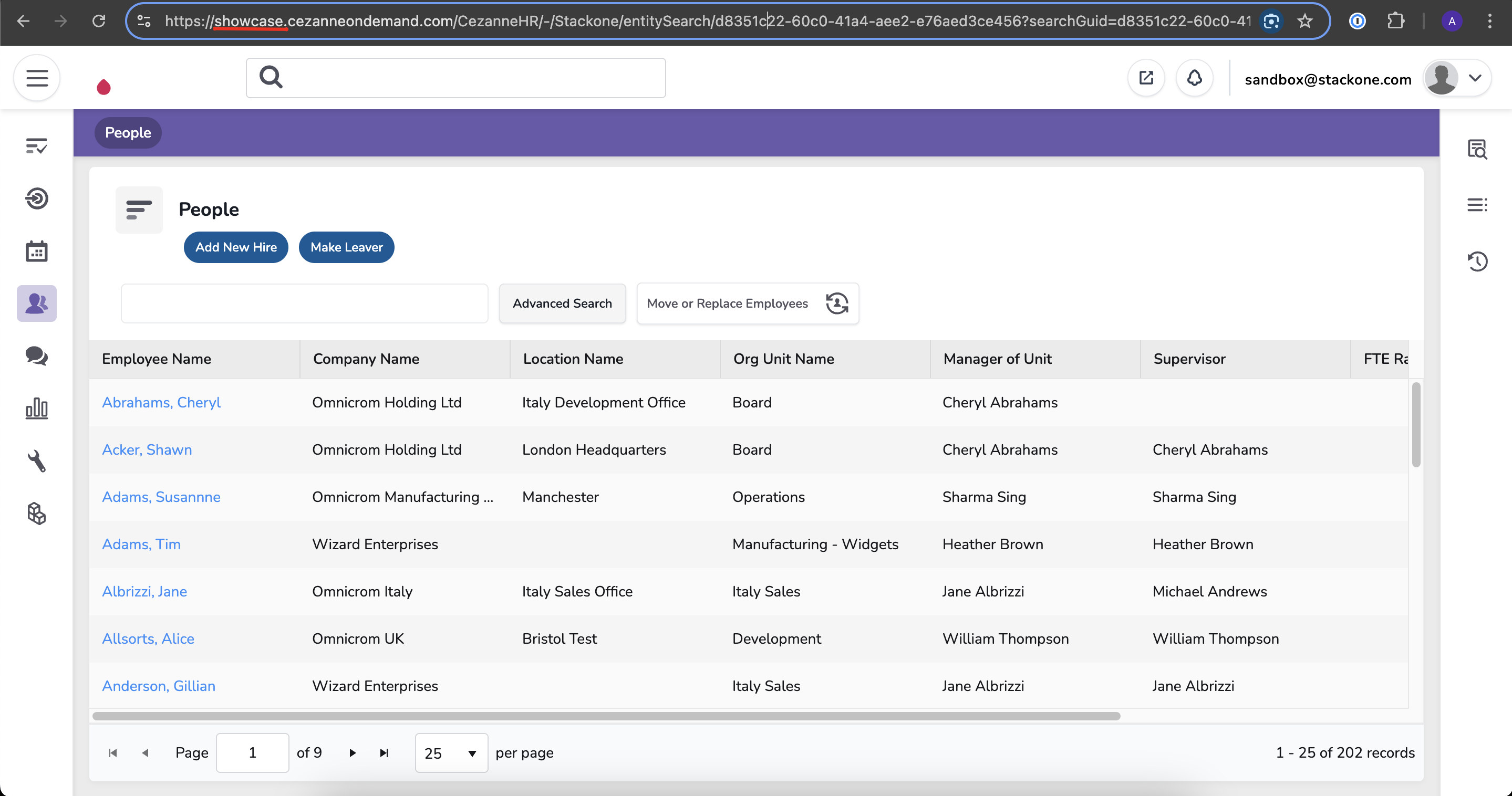Open the wrench administration icon
Viewport: 1512px width, 796px height.
point(36,461)
